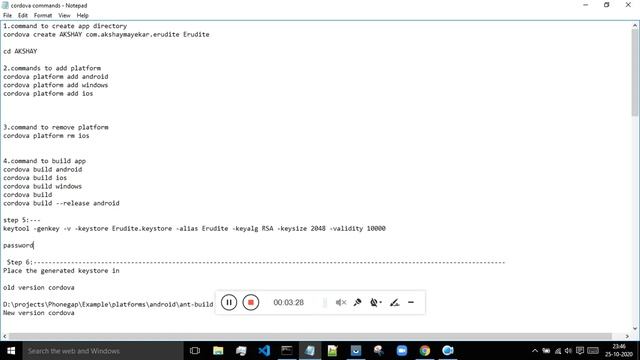Click the vertical scrollbar down arrow
640x360 pixels.
coord(635,328)
